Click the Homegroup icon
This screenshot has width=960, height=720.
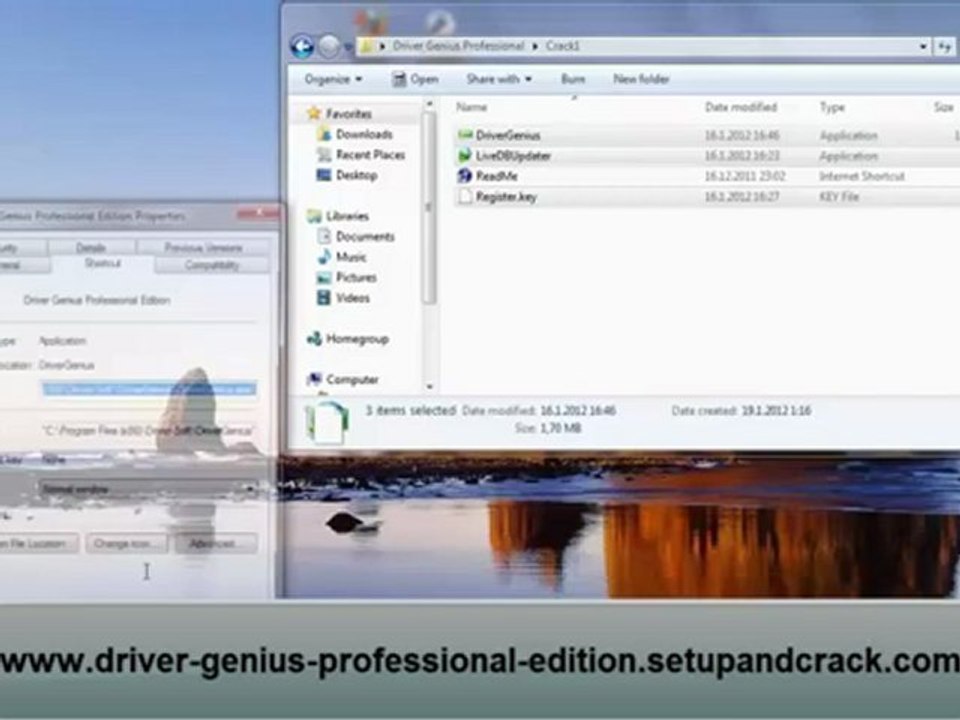[314, 339]
